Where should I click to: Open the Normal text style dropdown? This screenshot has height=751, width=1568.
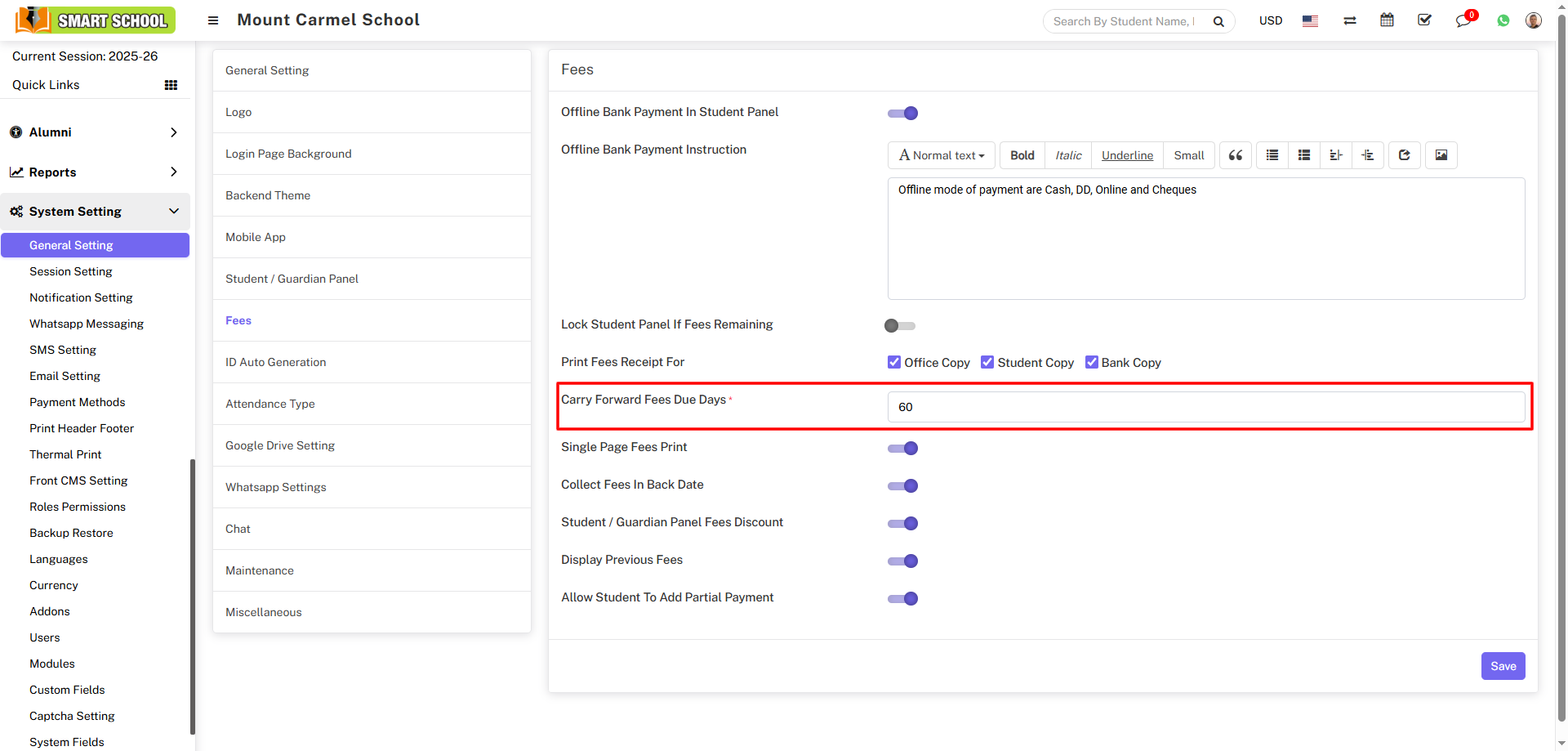(941, 155)
